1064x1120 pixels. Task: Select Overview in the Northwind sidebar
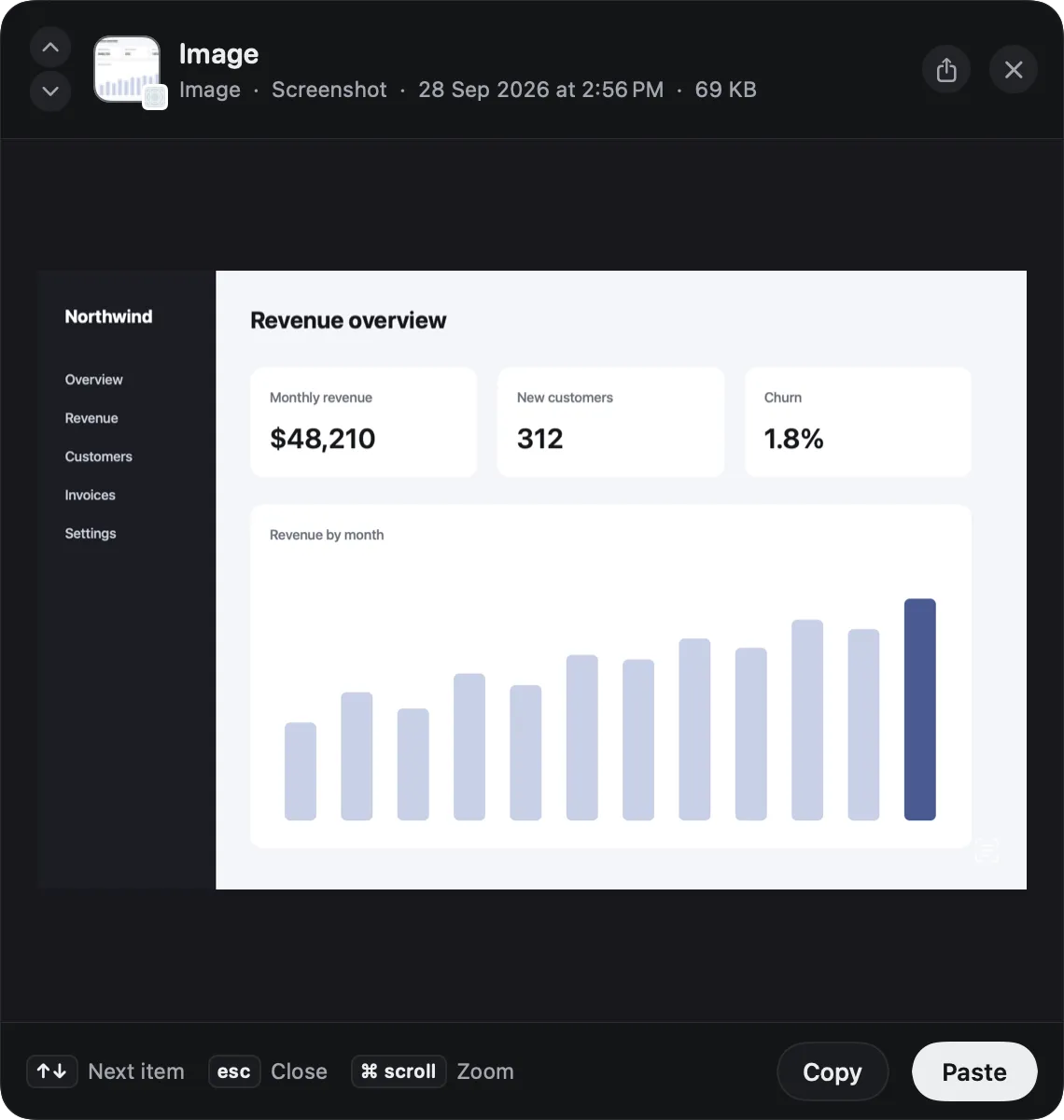click(x=93, y=380)
